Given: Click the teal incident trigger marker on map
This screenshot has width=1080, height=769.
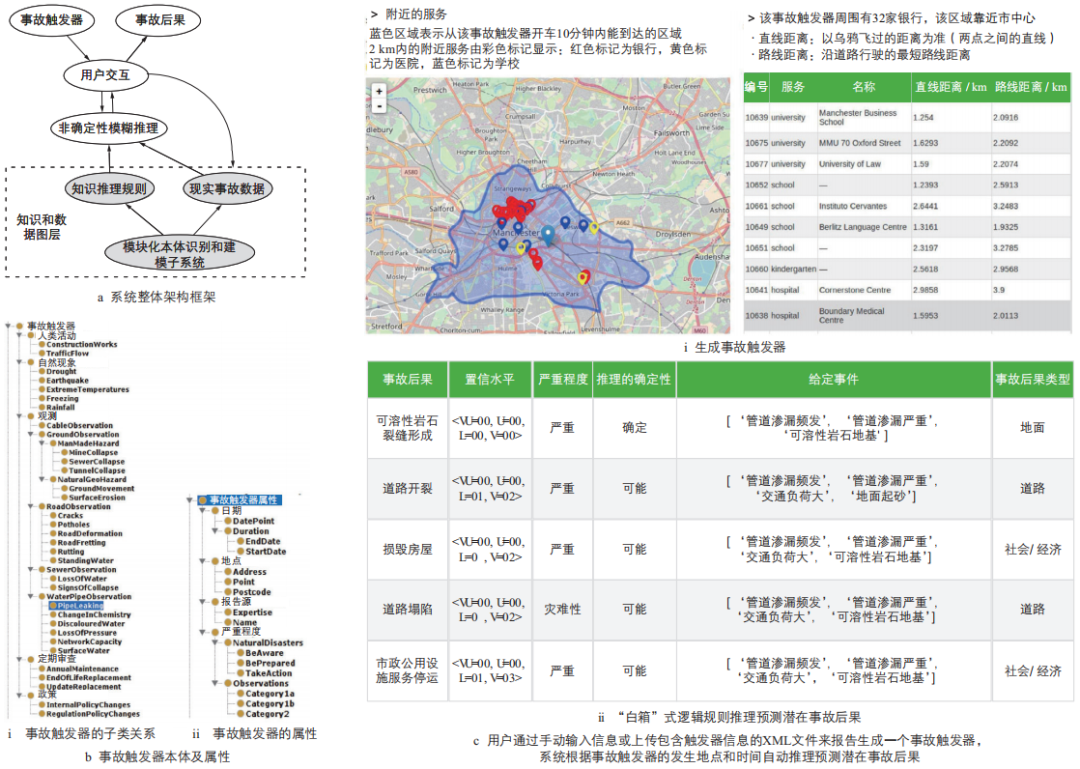Looking at the screenshot, I should coord(548,235).
